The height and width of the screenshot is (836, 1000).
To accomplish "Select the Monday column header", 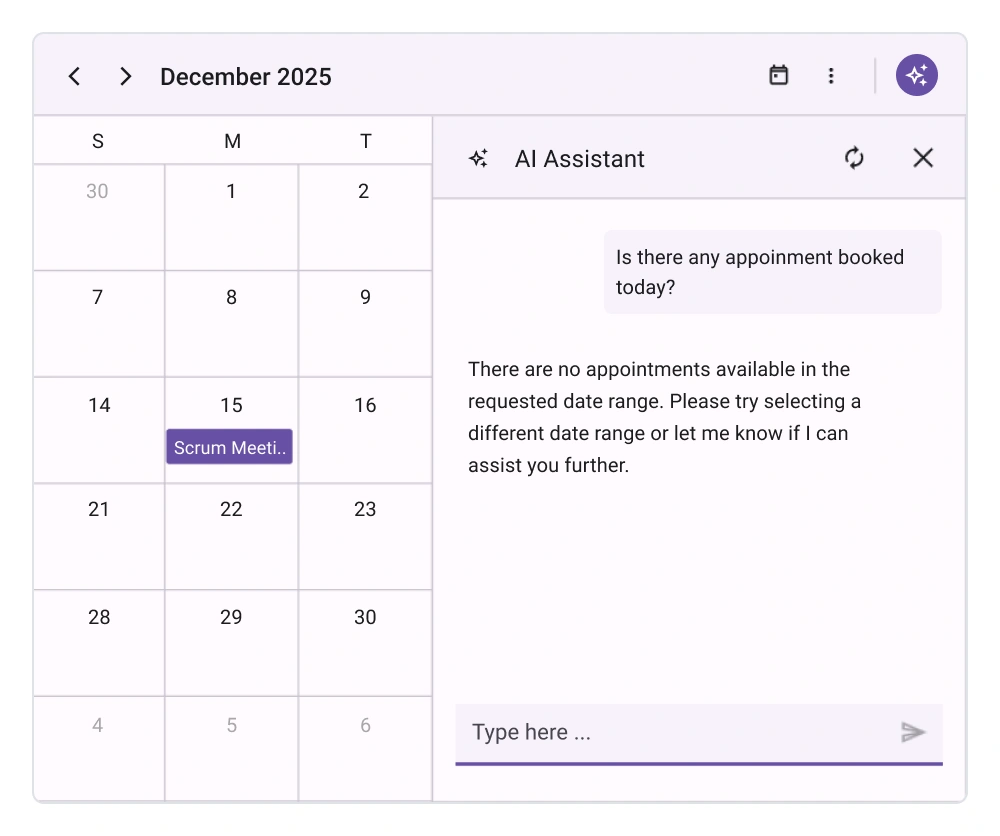I will 231,141.
